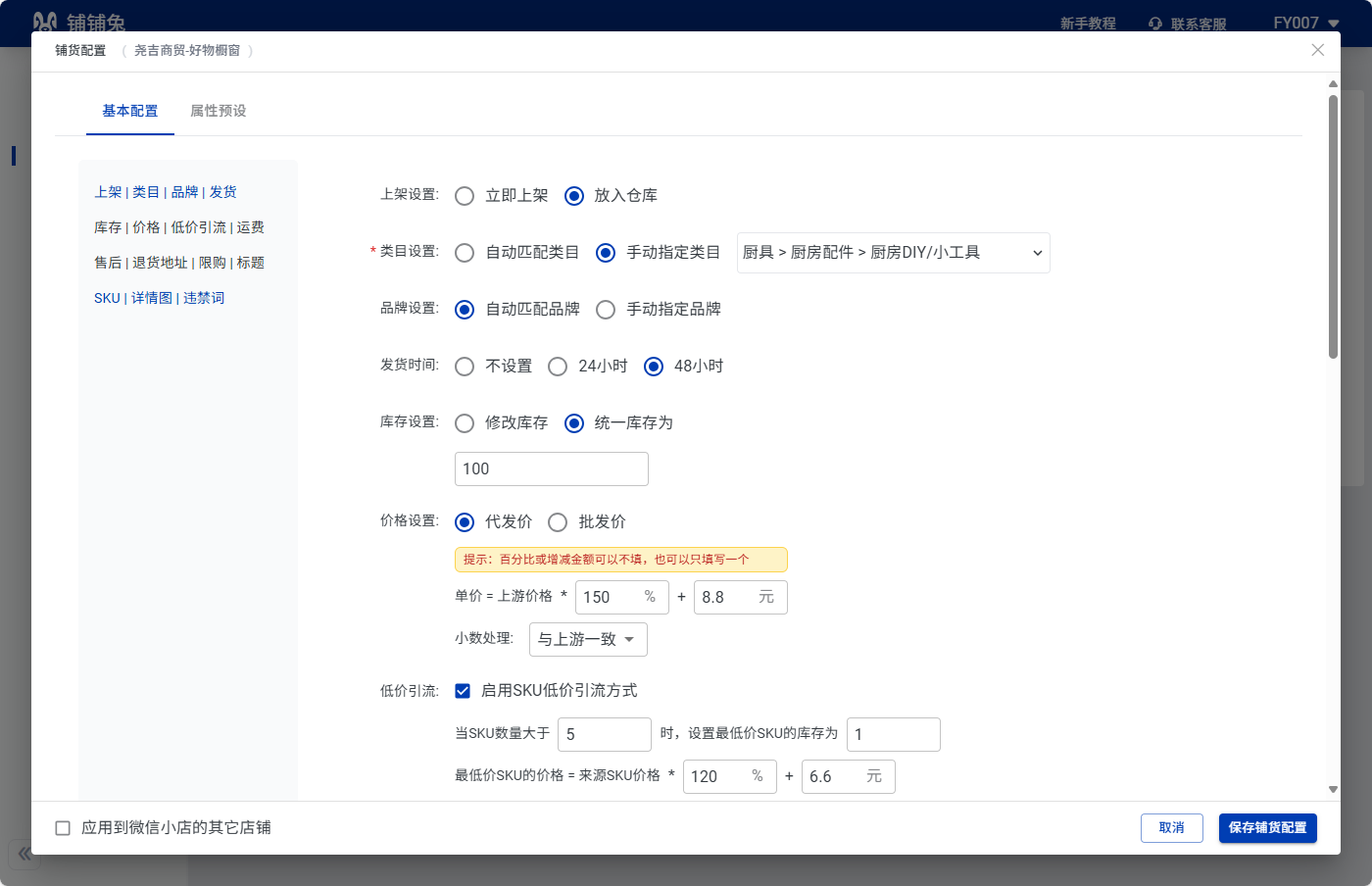The image size is (1372, 886).
Task: Open the 基本配置 tab
Action: [x=129, y=111]
